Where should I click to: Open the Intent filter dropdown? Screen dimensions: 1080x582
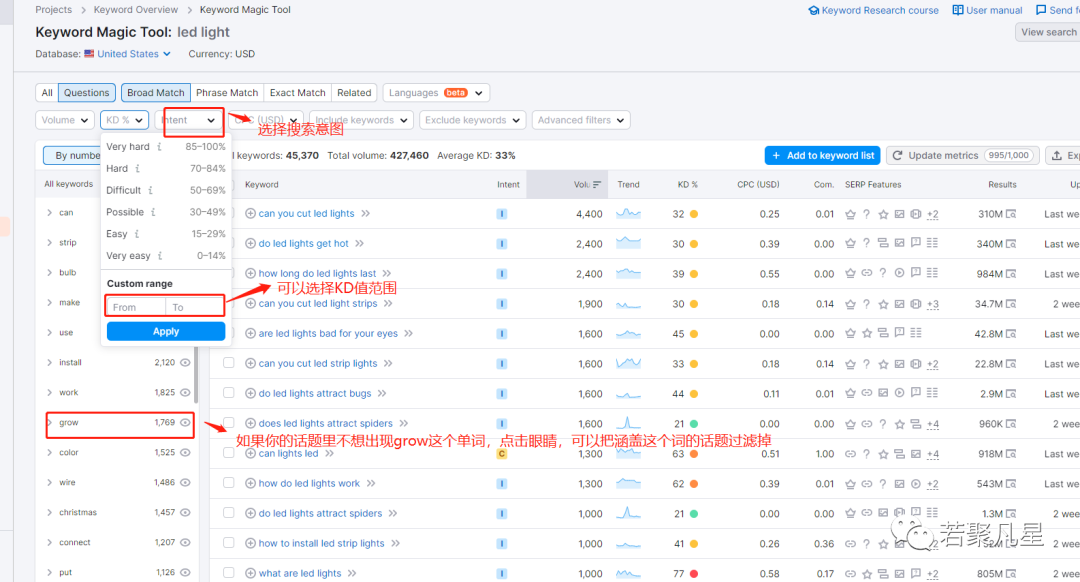pyautogui.click(x=189, y=120)
